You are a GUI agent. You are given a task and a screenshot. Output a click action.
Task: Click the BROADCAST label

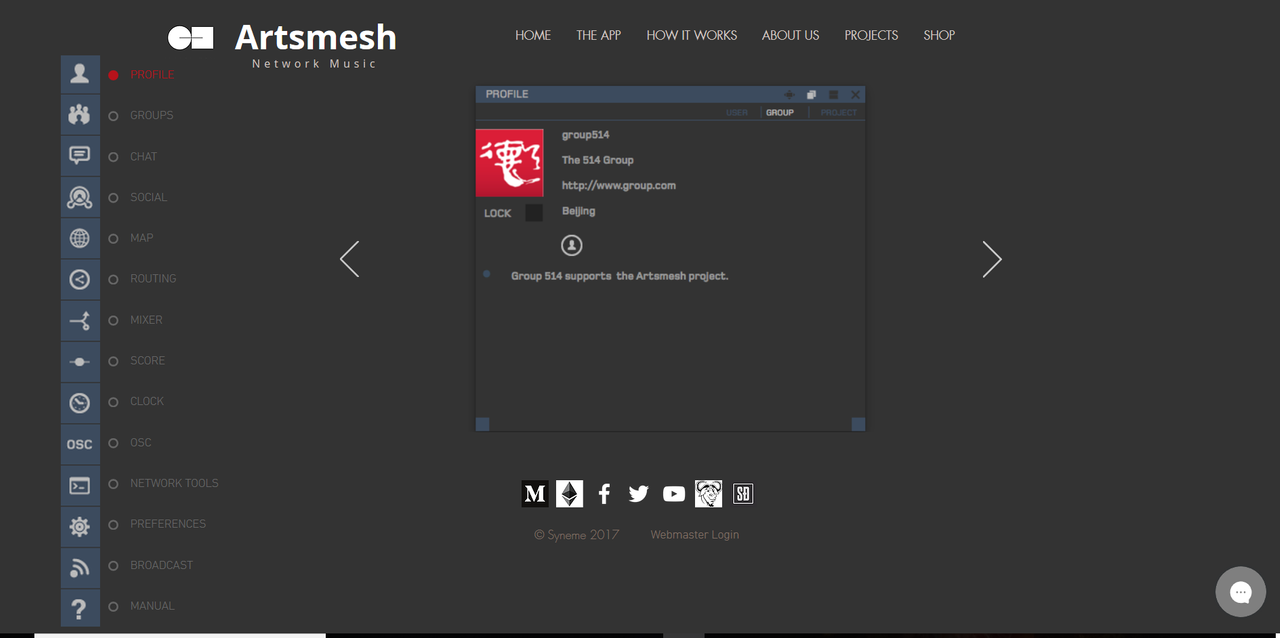[162, 565]
